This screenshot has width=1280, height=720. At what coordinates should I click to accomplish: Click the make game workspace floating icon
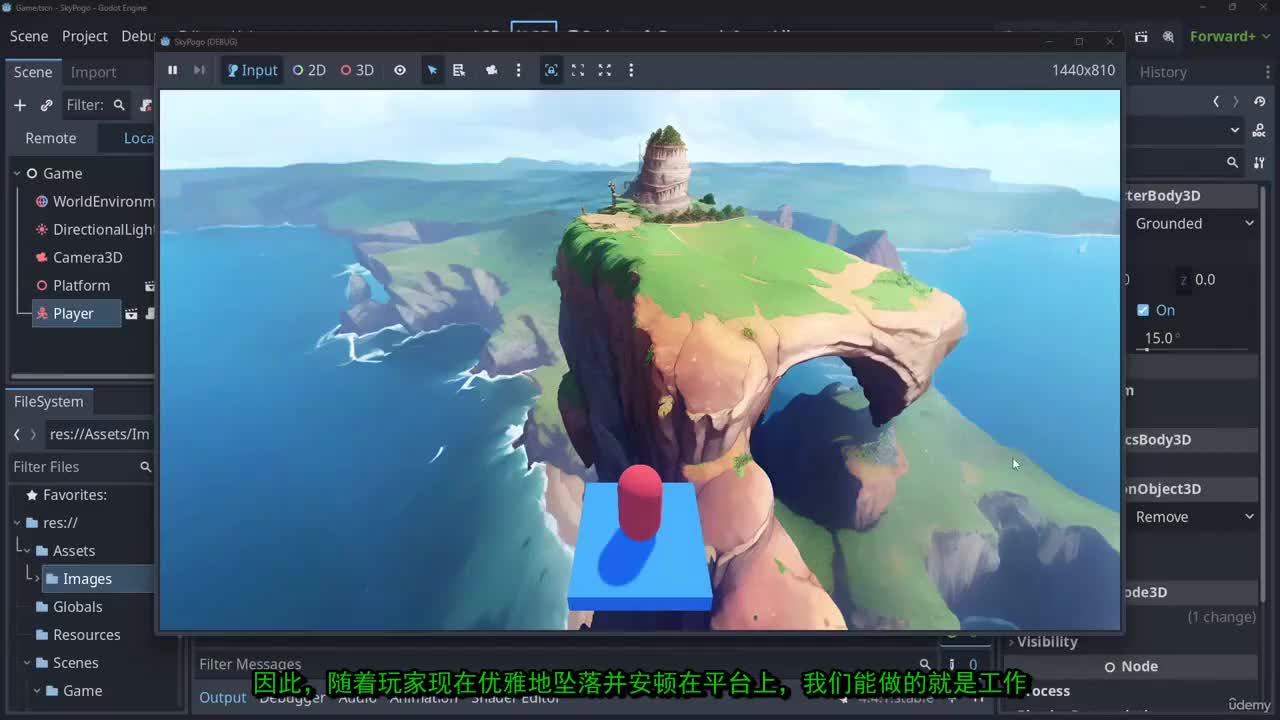click(578, 70)
